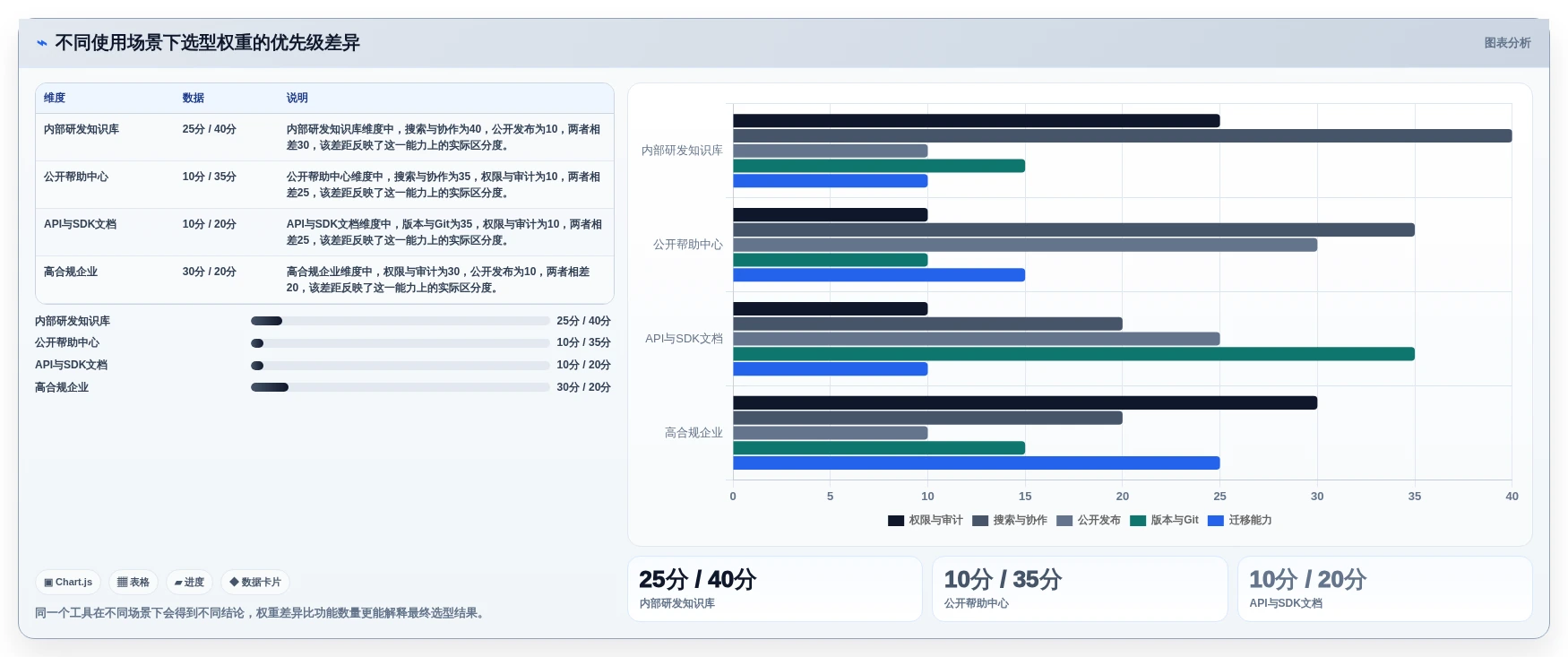
Task: Click the 内部研发知识库 progress bar
Action: click(x=401, y=321)
